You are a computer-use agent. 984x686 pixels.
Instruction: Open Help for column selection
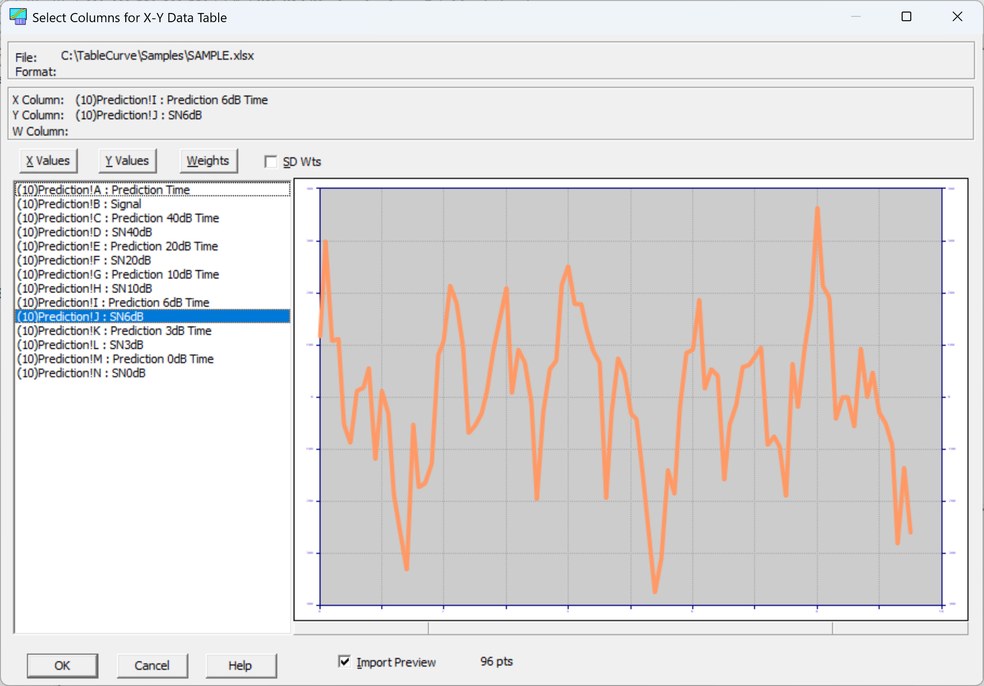click(x=240, y=665)
